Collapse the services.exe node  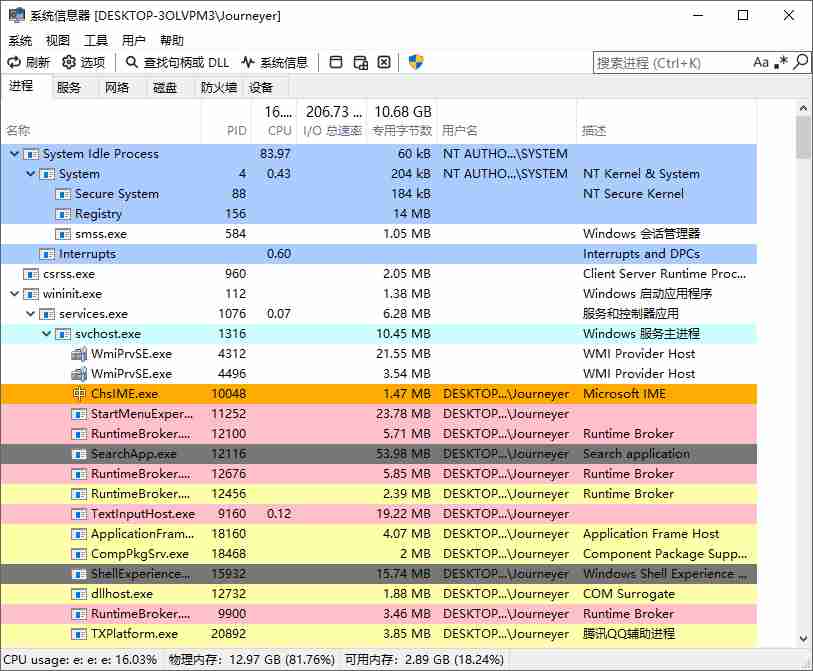pos(31,314)
